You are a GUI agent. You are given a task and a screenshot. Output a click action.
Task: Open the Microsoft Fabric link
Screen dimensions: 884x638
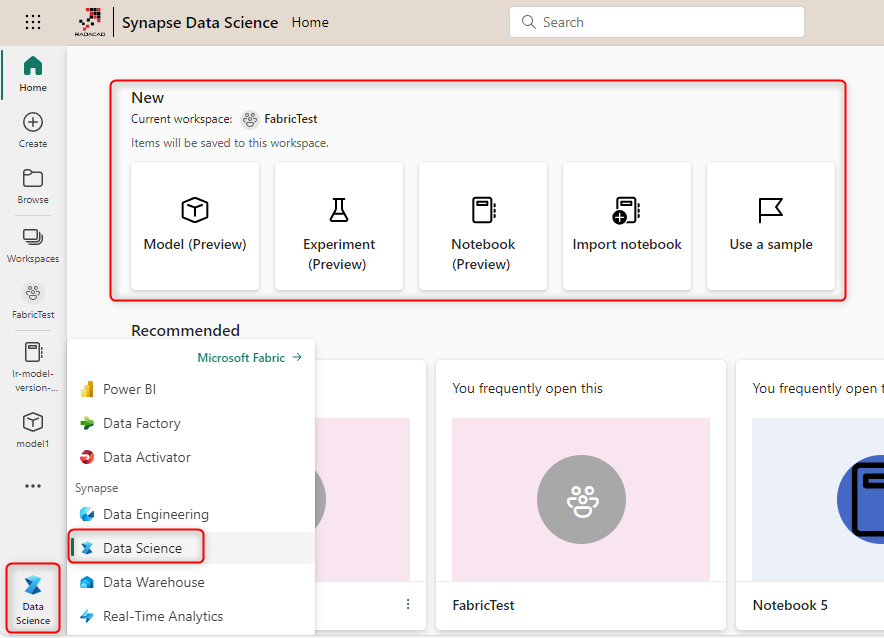[241, 356]
